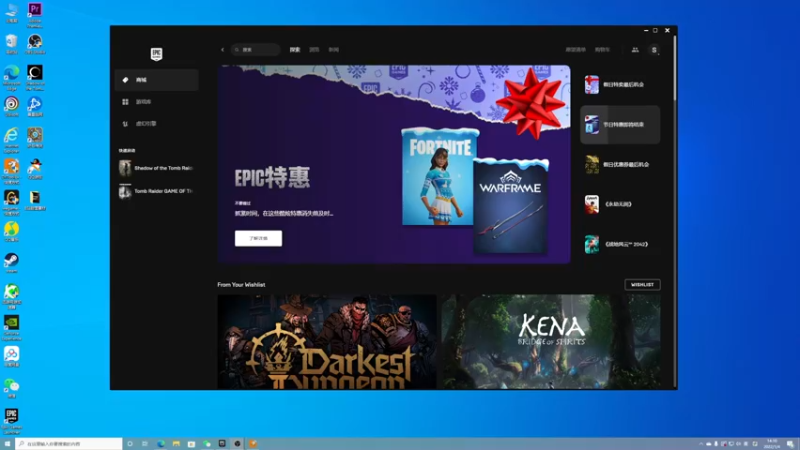Click the store search field
Viewport: 800px width, 450px height.
[256, 50]
